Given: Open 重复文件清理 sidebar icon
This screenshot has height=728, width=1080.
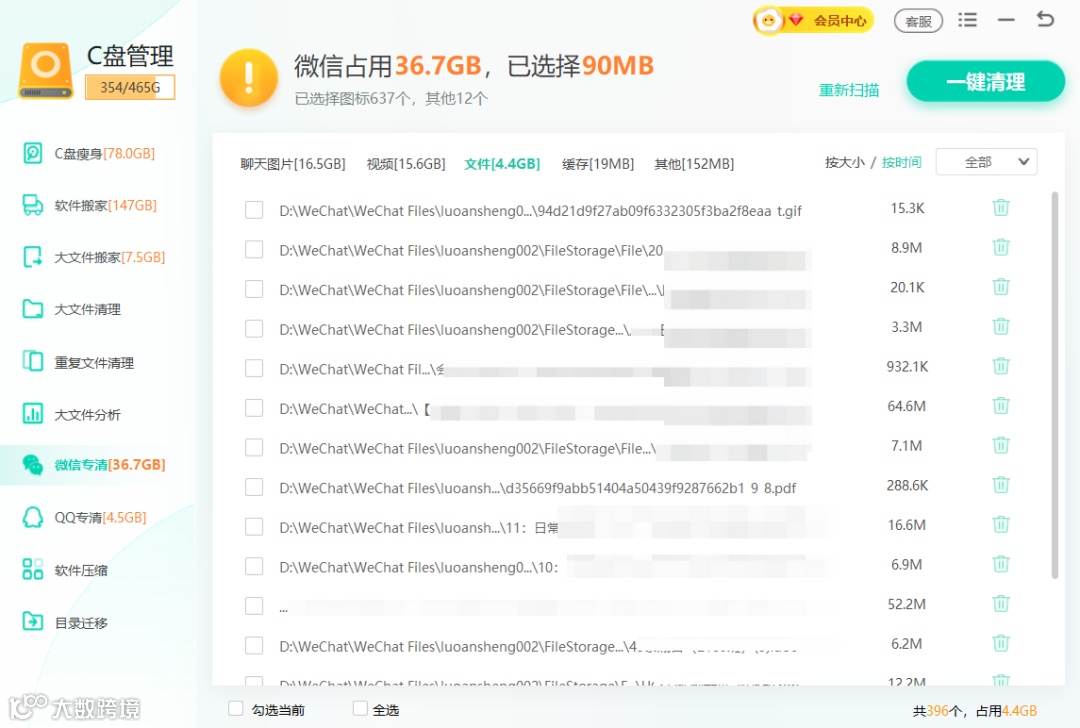Looking at the screenshot, I should click(x=32, y=362).
